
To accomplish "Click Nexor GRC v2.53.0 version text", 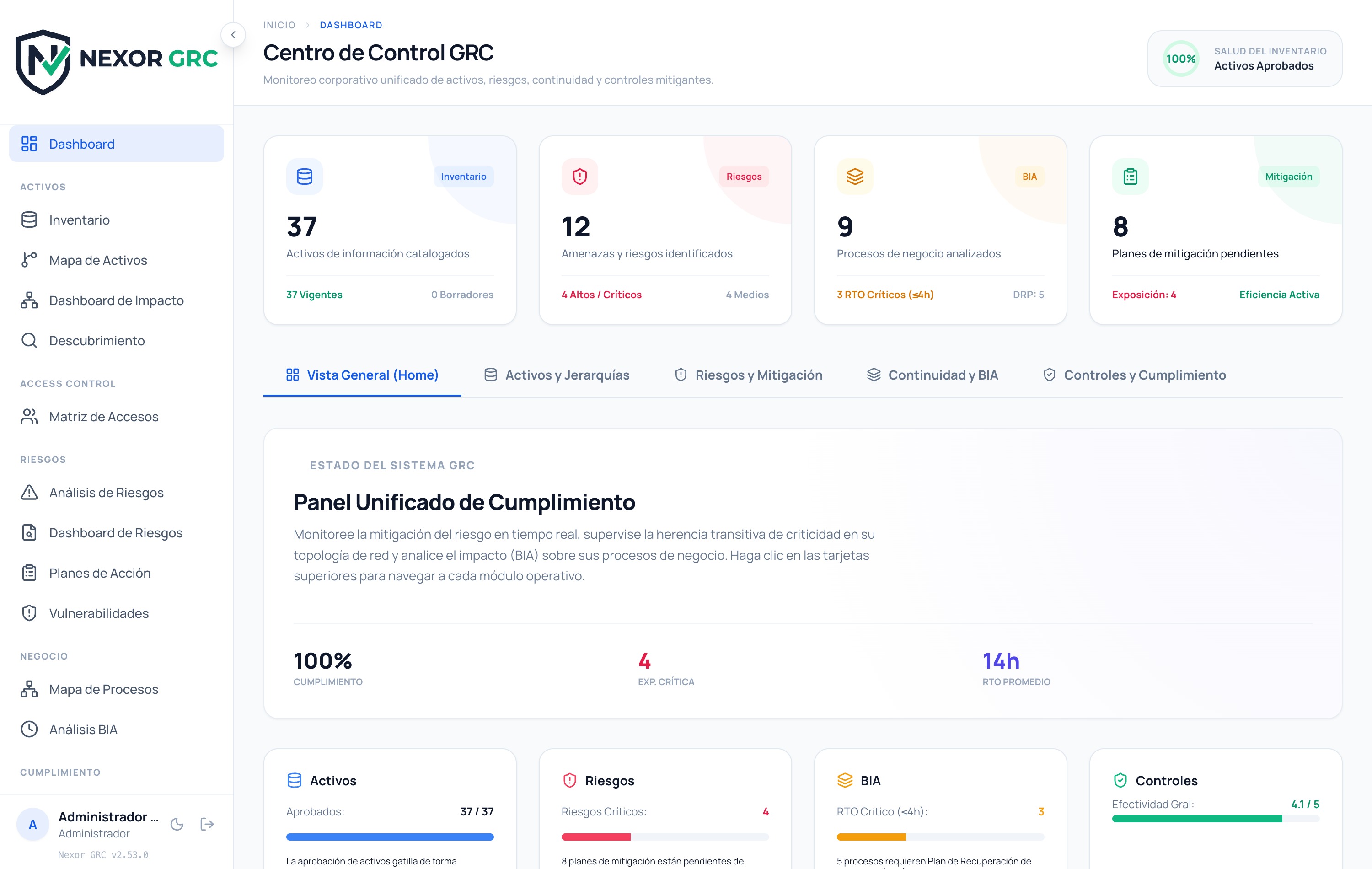I will pos(103,854).
